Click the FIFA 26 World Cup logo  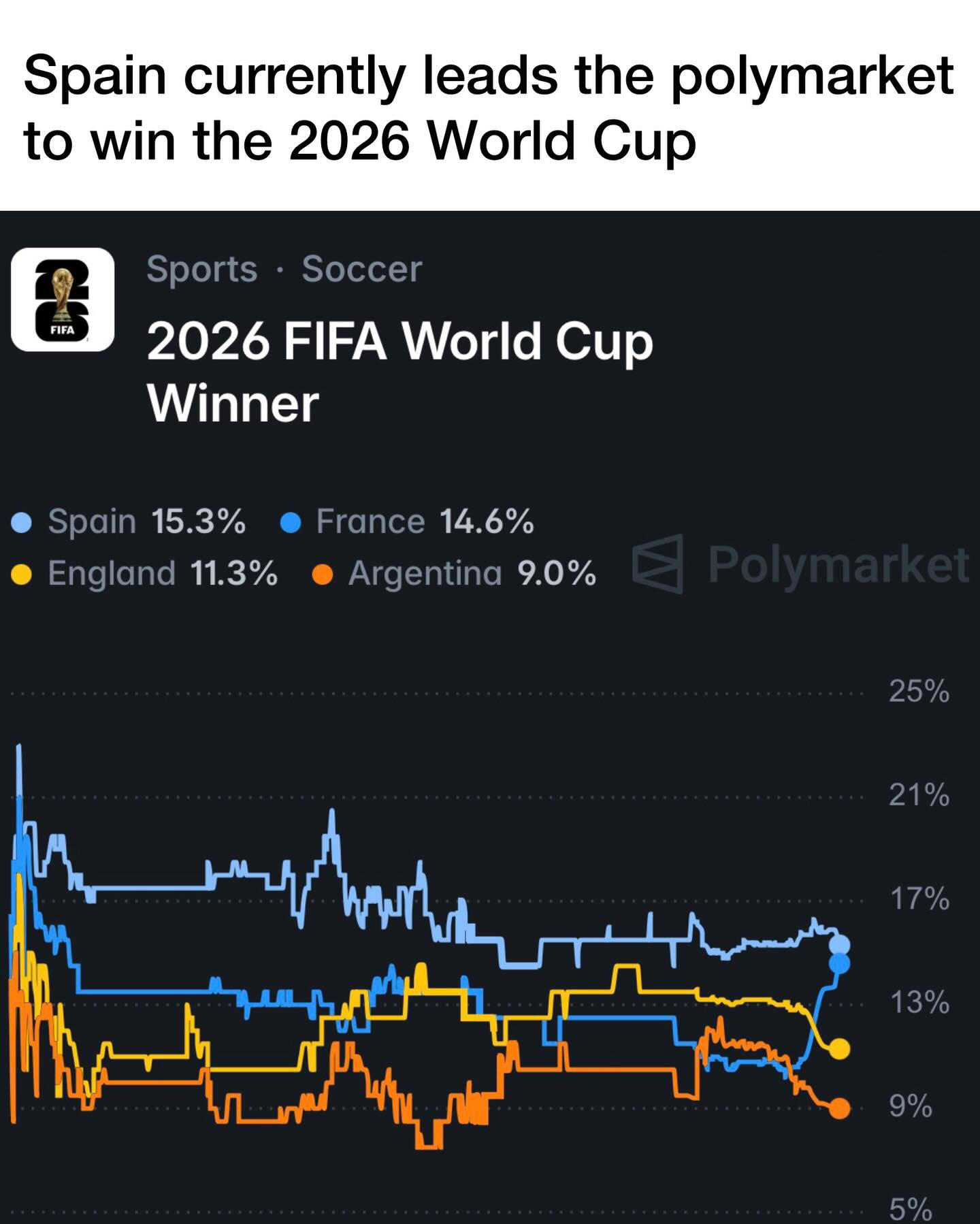point(63,300)
